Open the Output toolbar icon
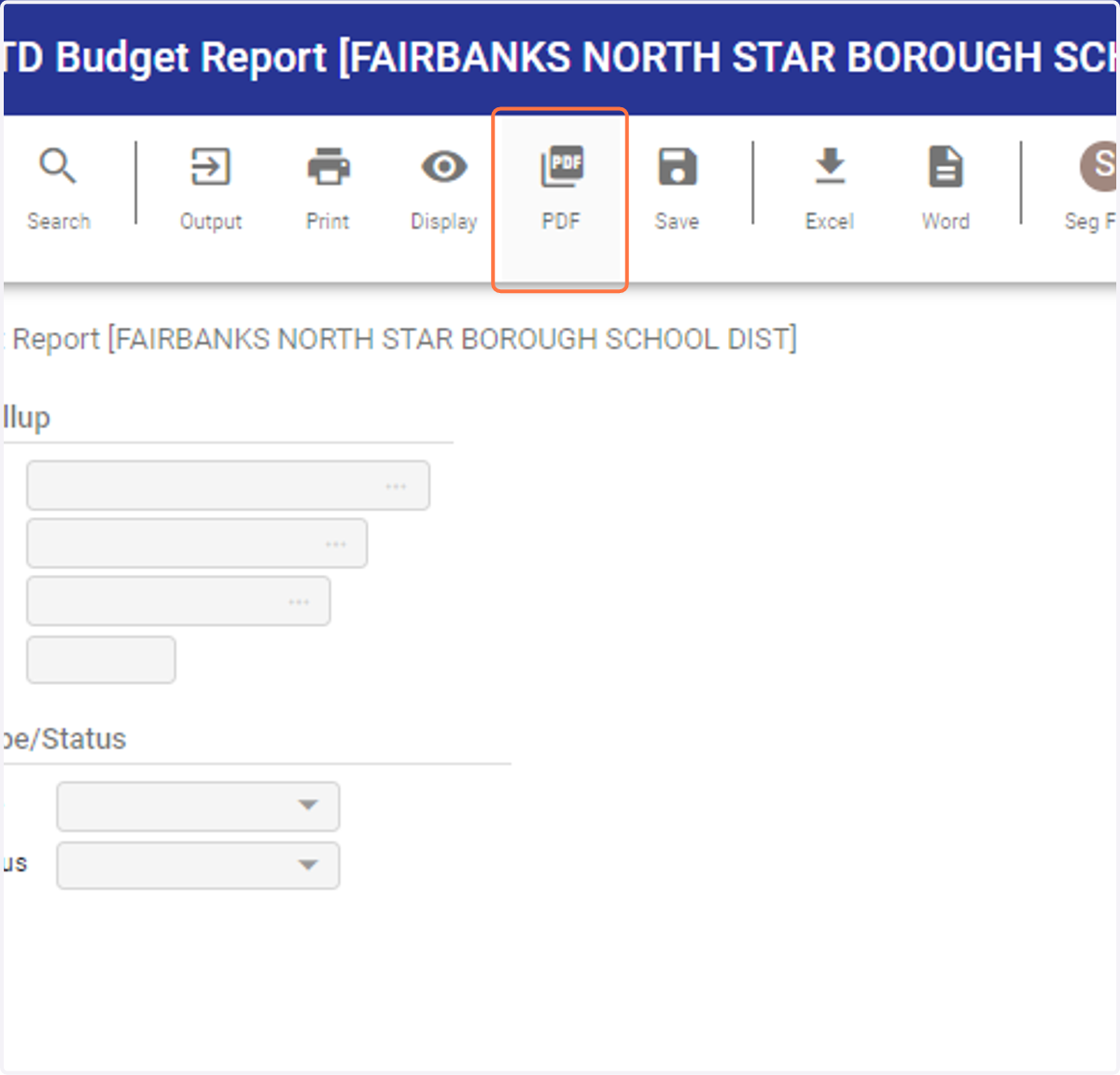Image resolution: width=1120 pixels, height=1075 pixels. pos(210,168)
